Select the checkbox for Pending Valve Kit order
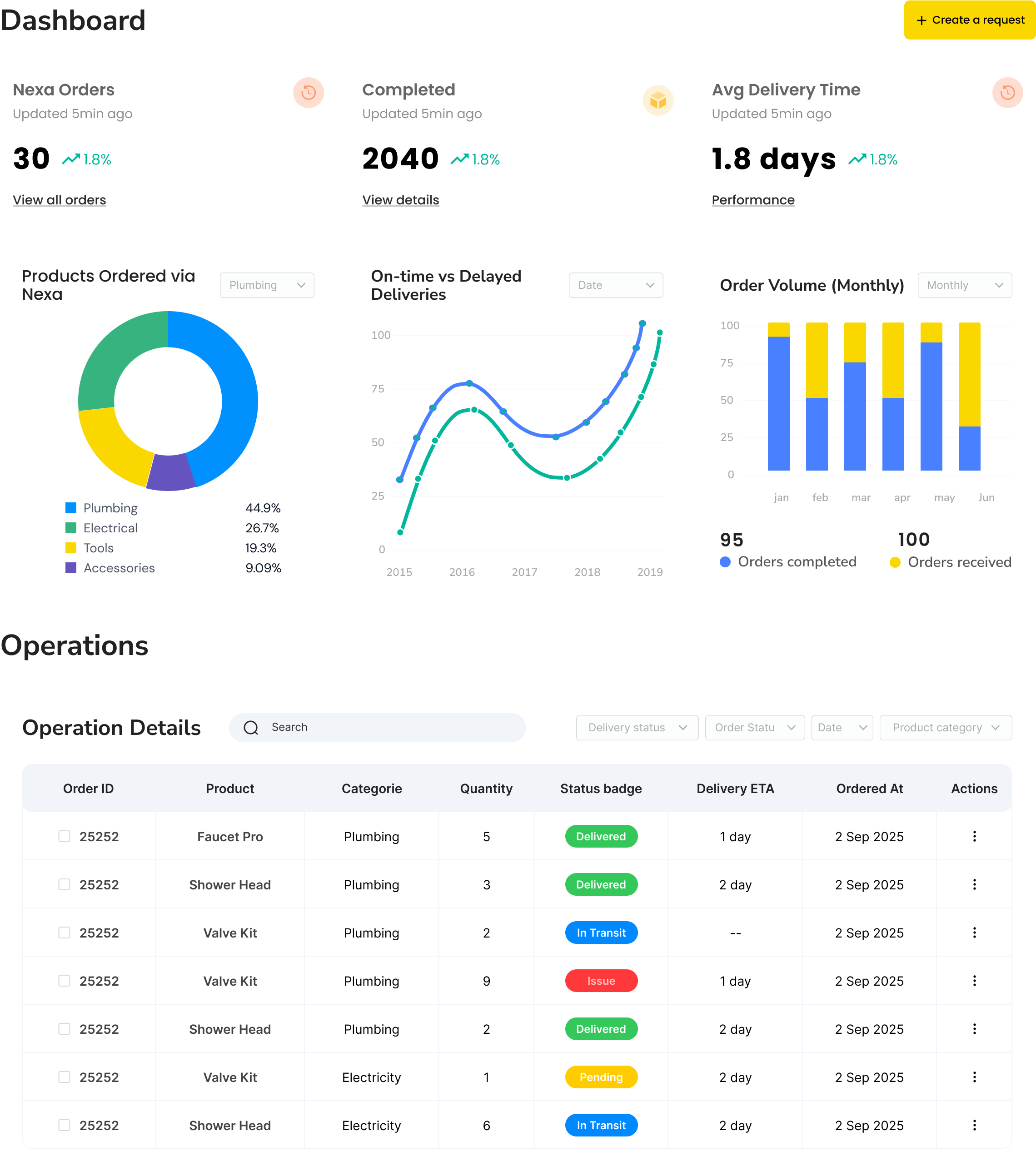This screenshot has width=1036, height=1171. pos(64,1077)
